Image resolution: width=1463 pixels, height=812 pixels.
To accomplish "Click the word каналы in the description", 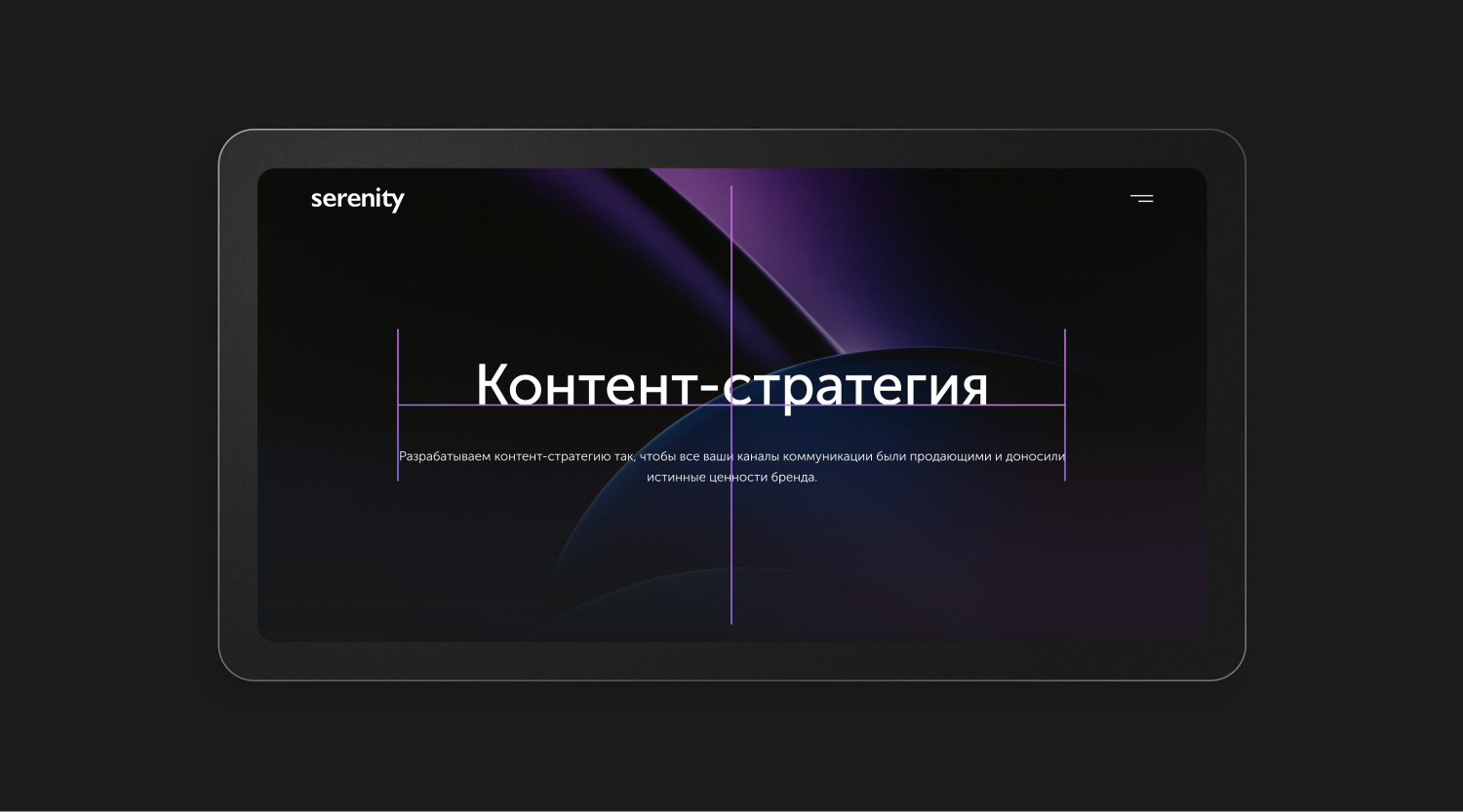I will coord(758,456).
